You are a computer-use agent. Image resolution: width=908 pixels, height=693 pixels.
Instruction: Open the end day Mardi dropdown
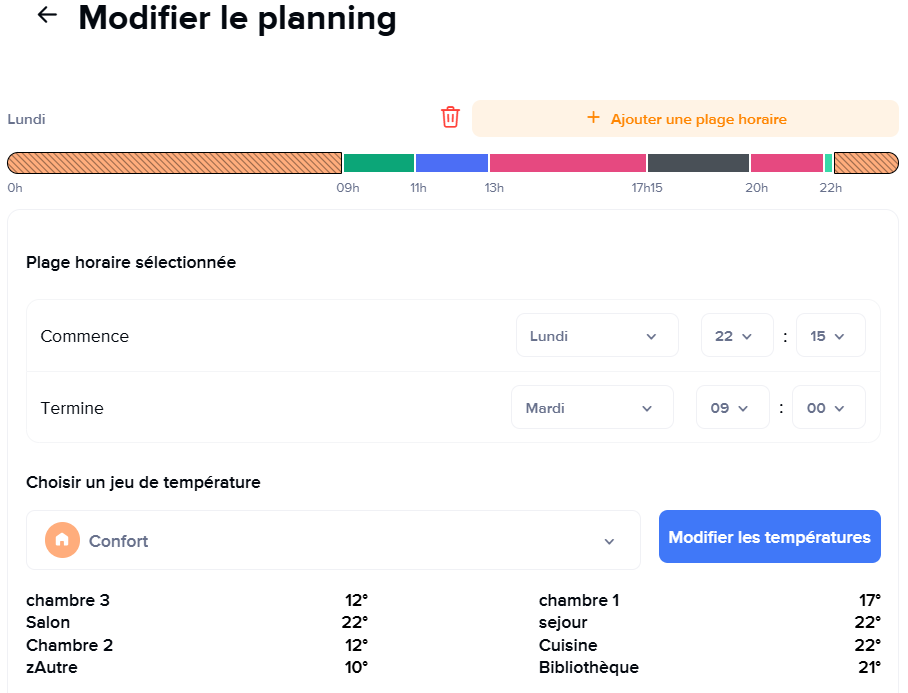tap(592, 408)
